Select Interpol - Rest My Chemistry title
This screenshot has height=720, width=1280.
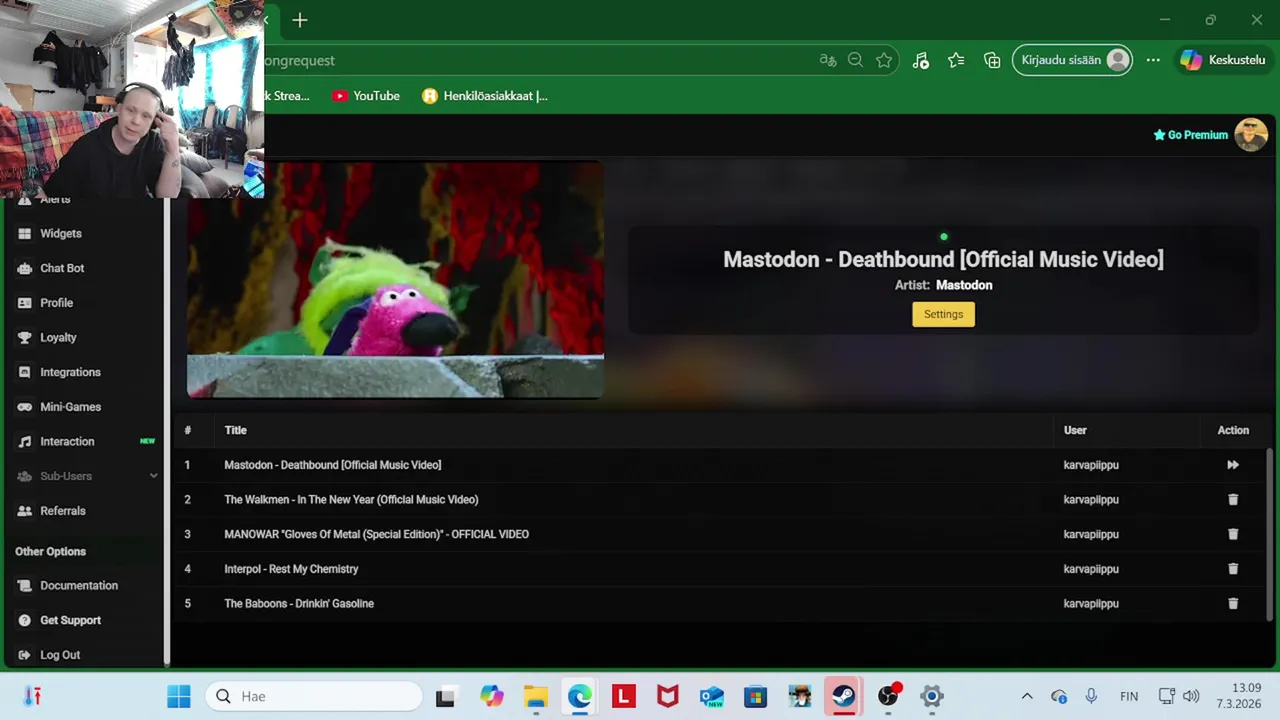[x=291, y=569]
